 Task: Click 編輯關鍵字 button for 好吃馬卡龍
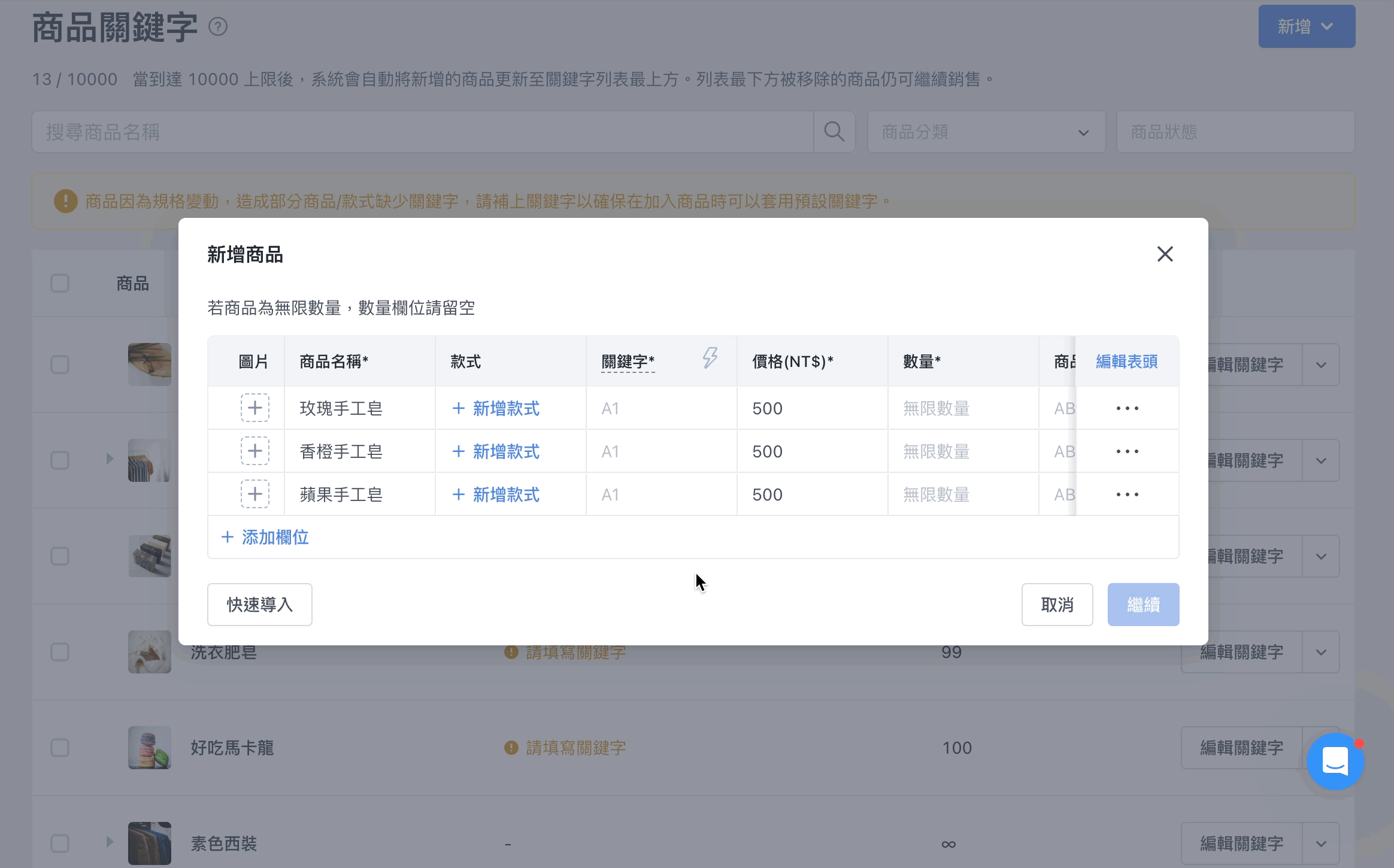click(x=1242, y=748)
